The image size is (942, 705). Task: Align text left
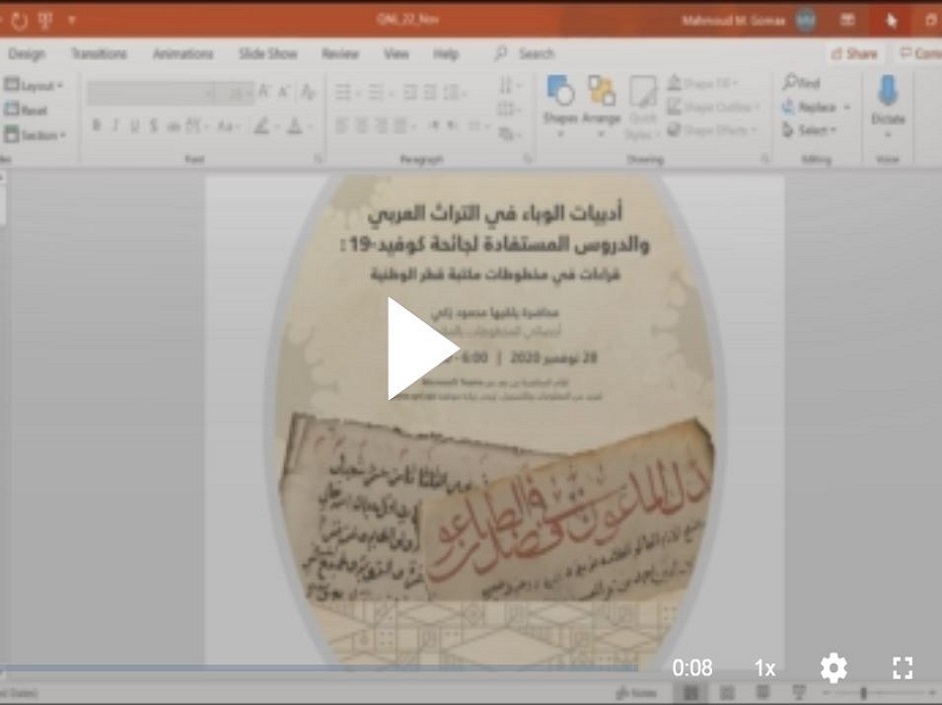(x=342, y=126)
